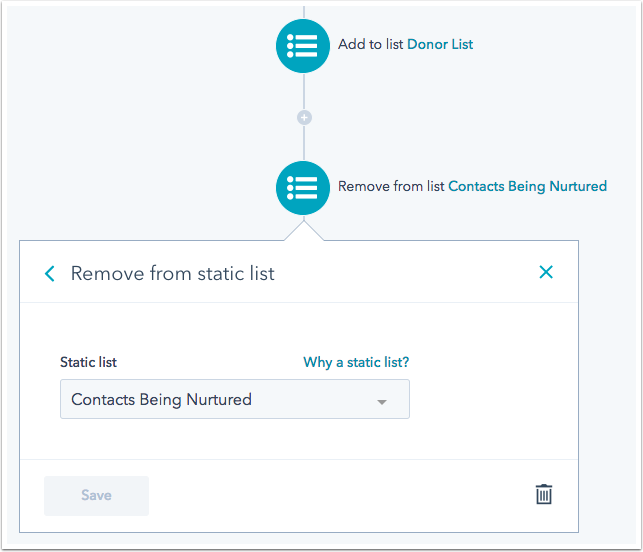Image resolution: width=643 pixels, height=552 pixels.
Task: Click the Remove from static list heading
Action: [x=173, y=274]
